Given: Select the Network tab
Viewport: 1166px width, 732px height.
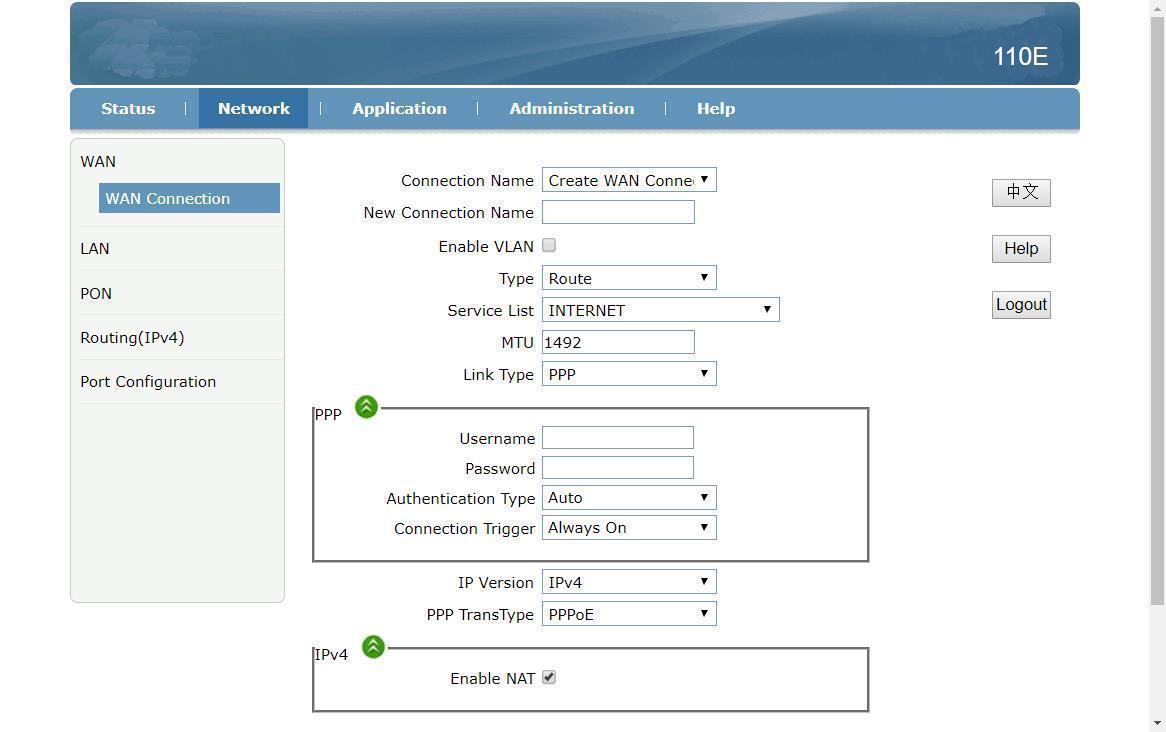Looking at the screenshot, I should coord(254,109).
